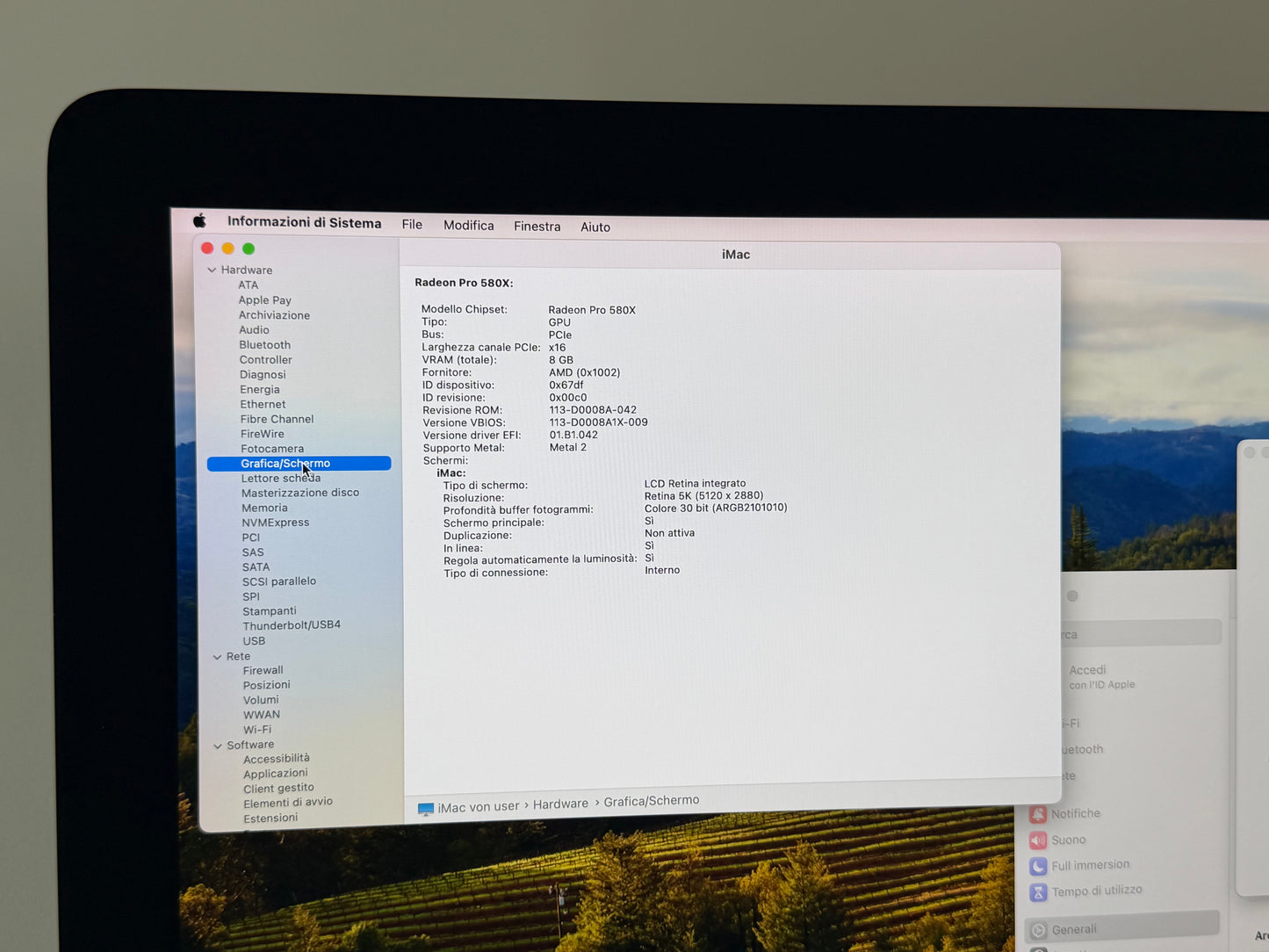Select Archiviazione in the sidebar
This screenshot has width=1269, height=952.
274,315
